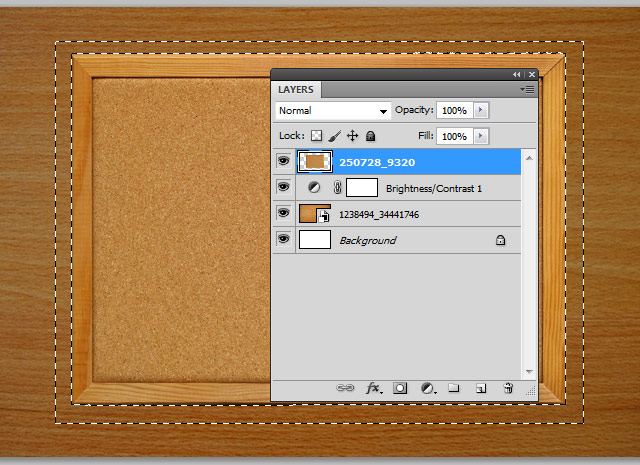Delete layer with trash icon
This screenshot has width=640, height=465.
508,387
